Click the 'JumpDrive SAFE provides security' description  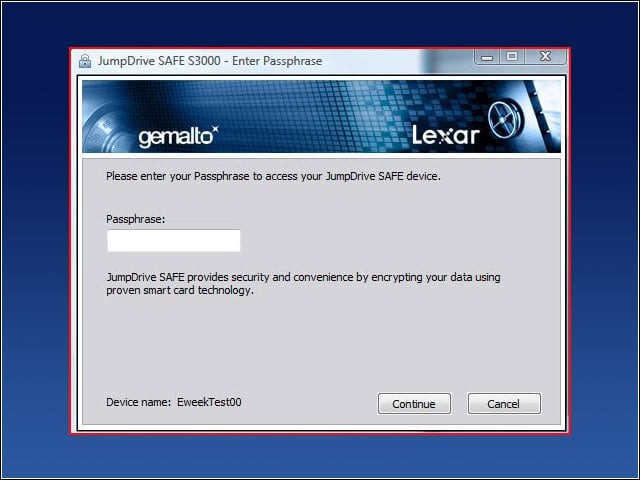tap(303, 284)
